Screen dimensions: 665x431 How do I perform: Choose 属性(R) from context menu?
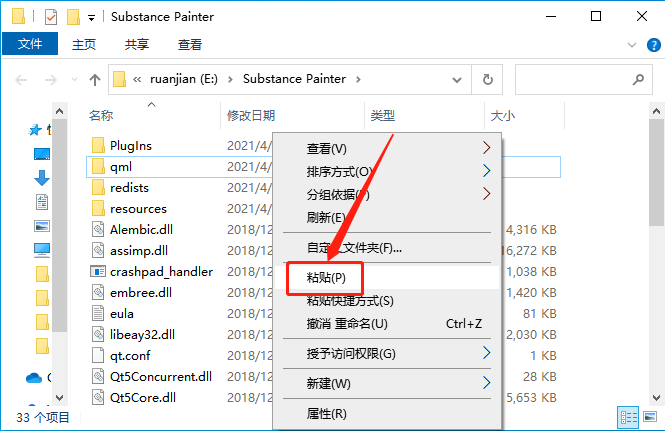[x=387, y=413]
